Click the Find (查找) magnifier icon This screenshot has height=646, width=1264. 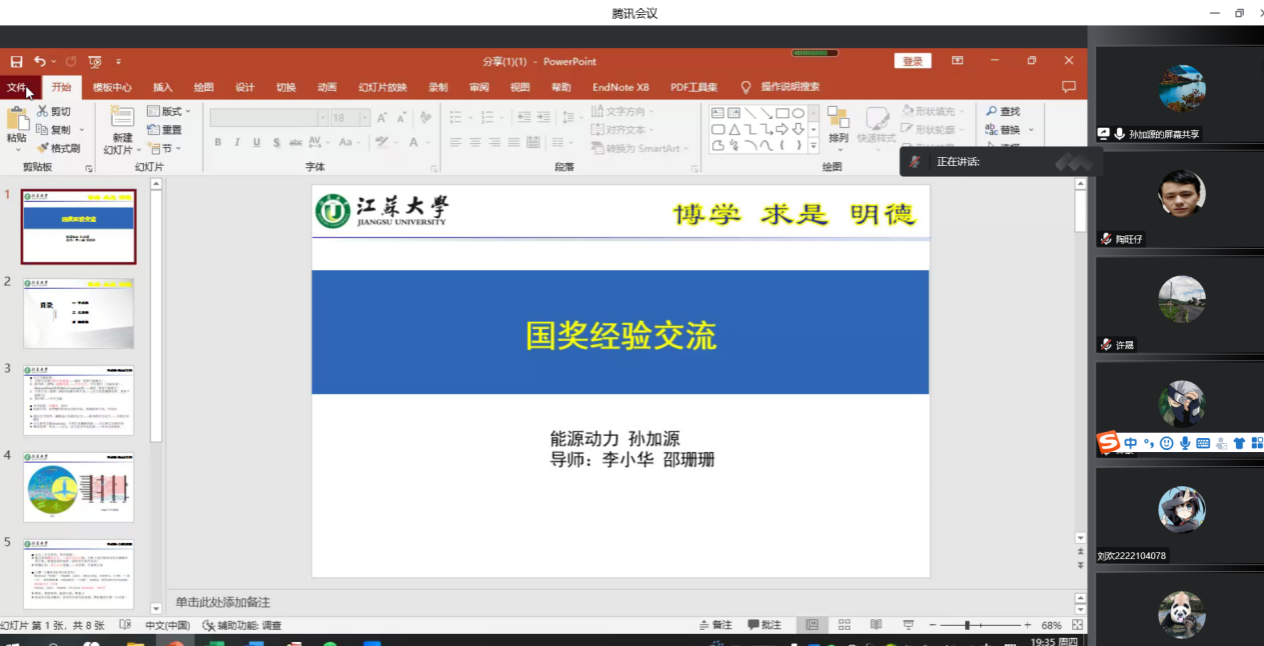(991, 112)
